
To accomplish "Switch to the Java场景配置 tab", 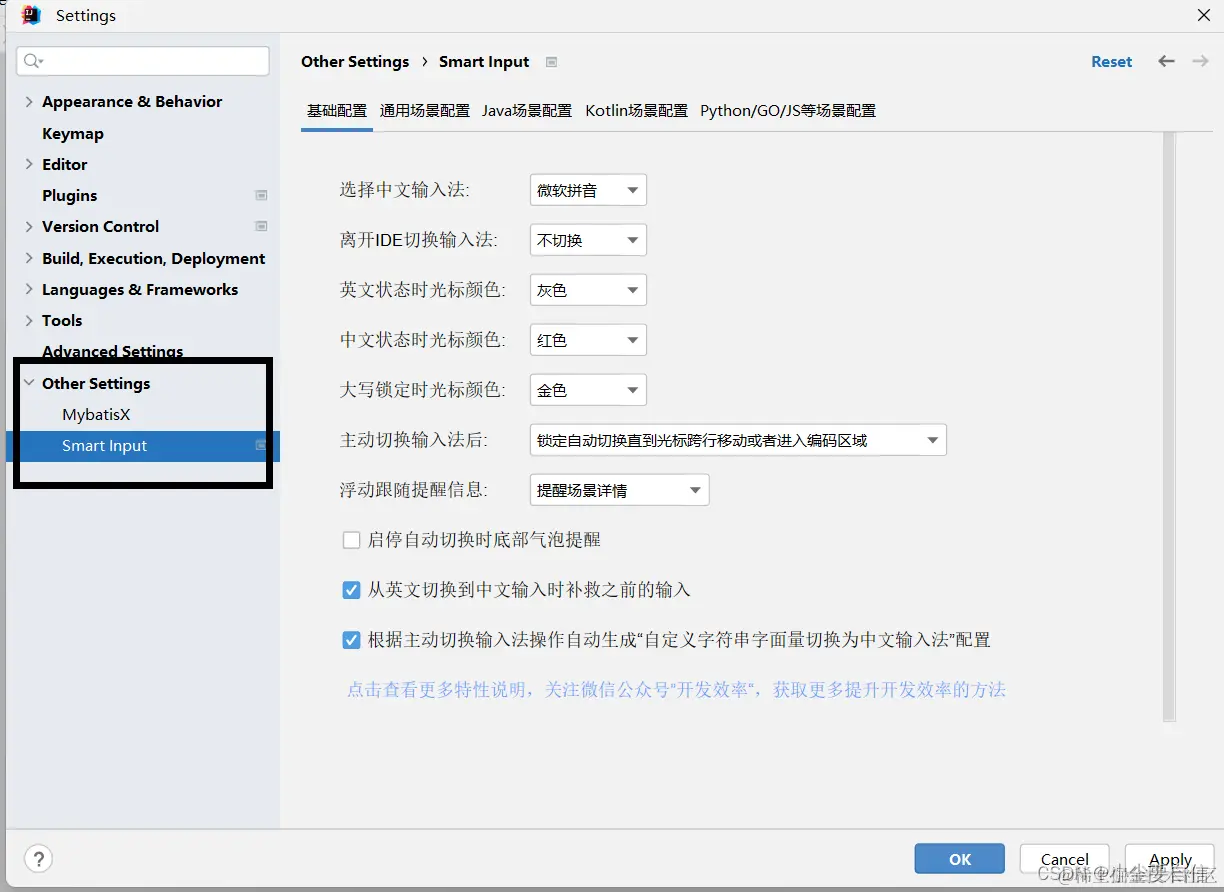I will 527,111.
